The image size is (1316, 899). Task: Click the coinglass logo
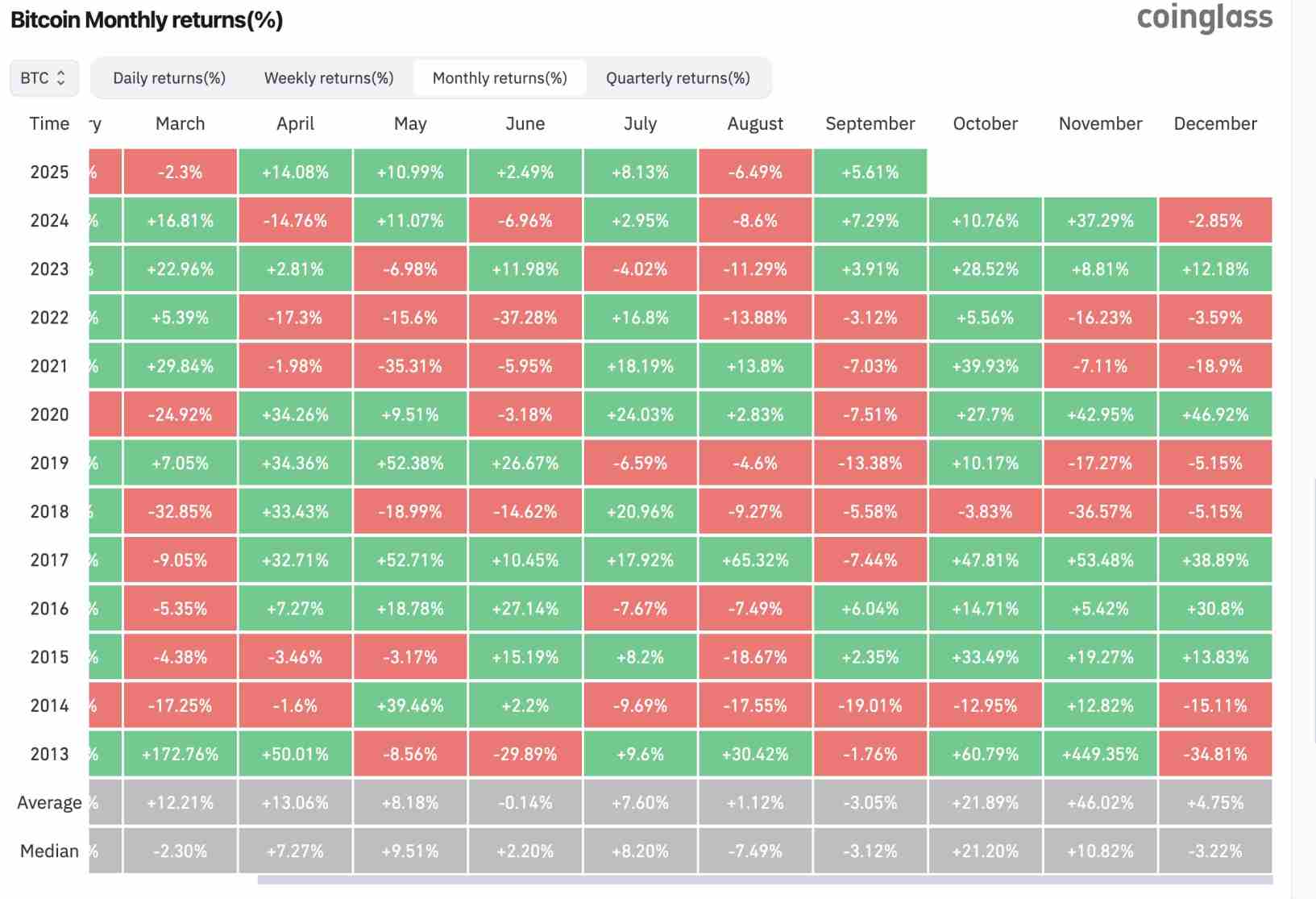(1205, 18)
